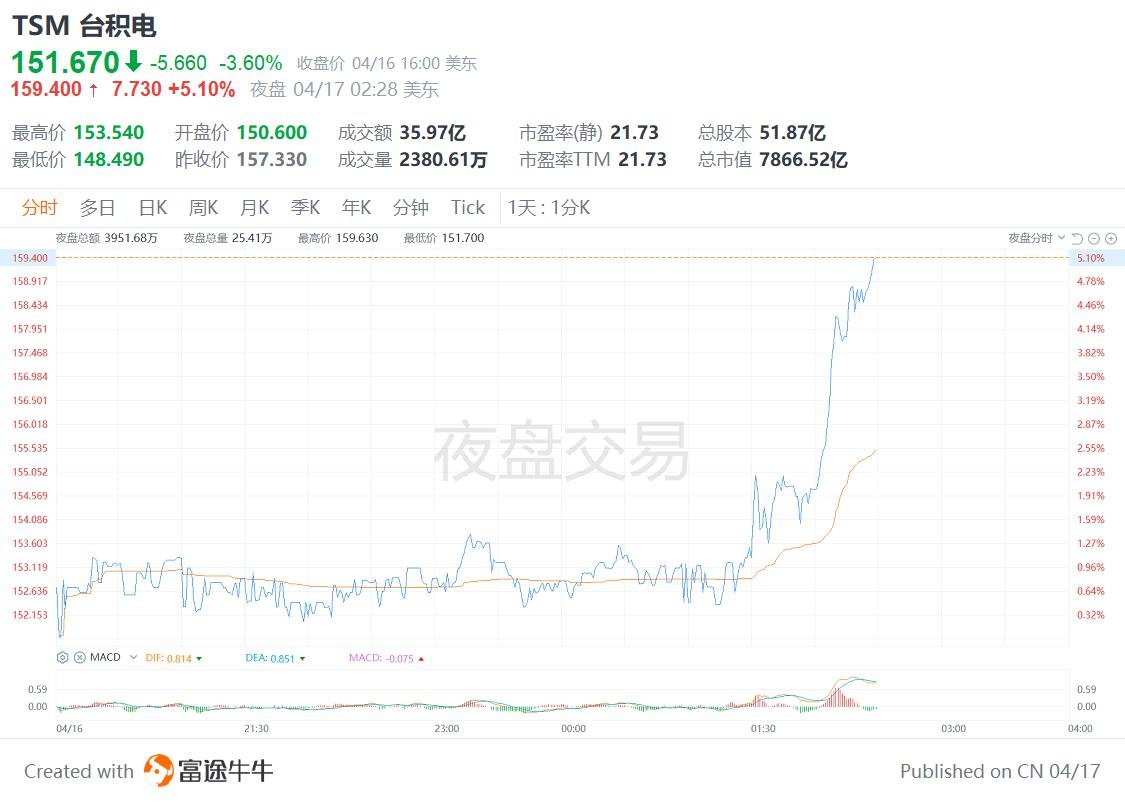
Task: Click the 159.400 price axis label
Action: 28,258
